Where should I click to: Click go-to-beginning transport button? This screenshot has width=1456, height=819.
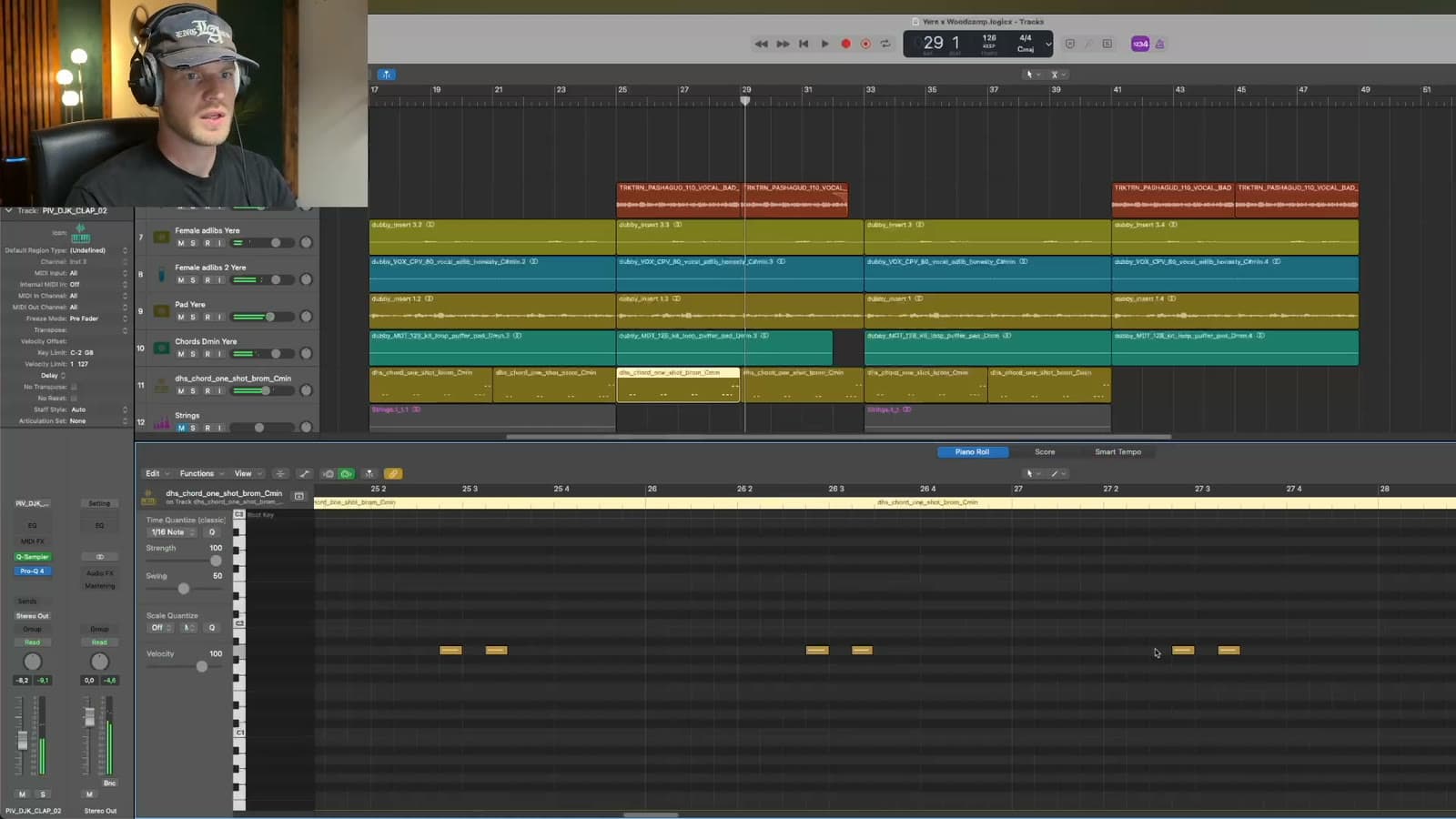(804, 44)
